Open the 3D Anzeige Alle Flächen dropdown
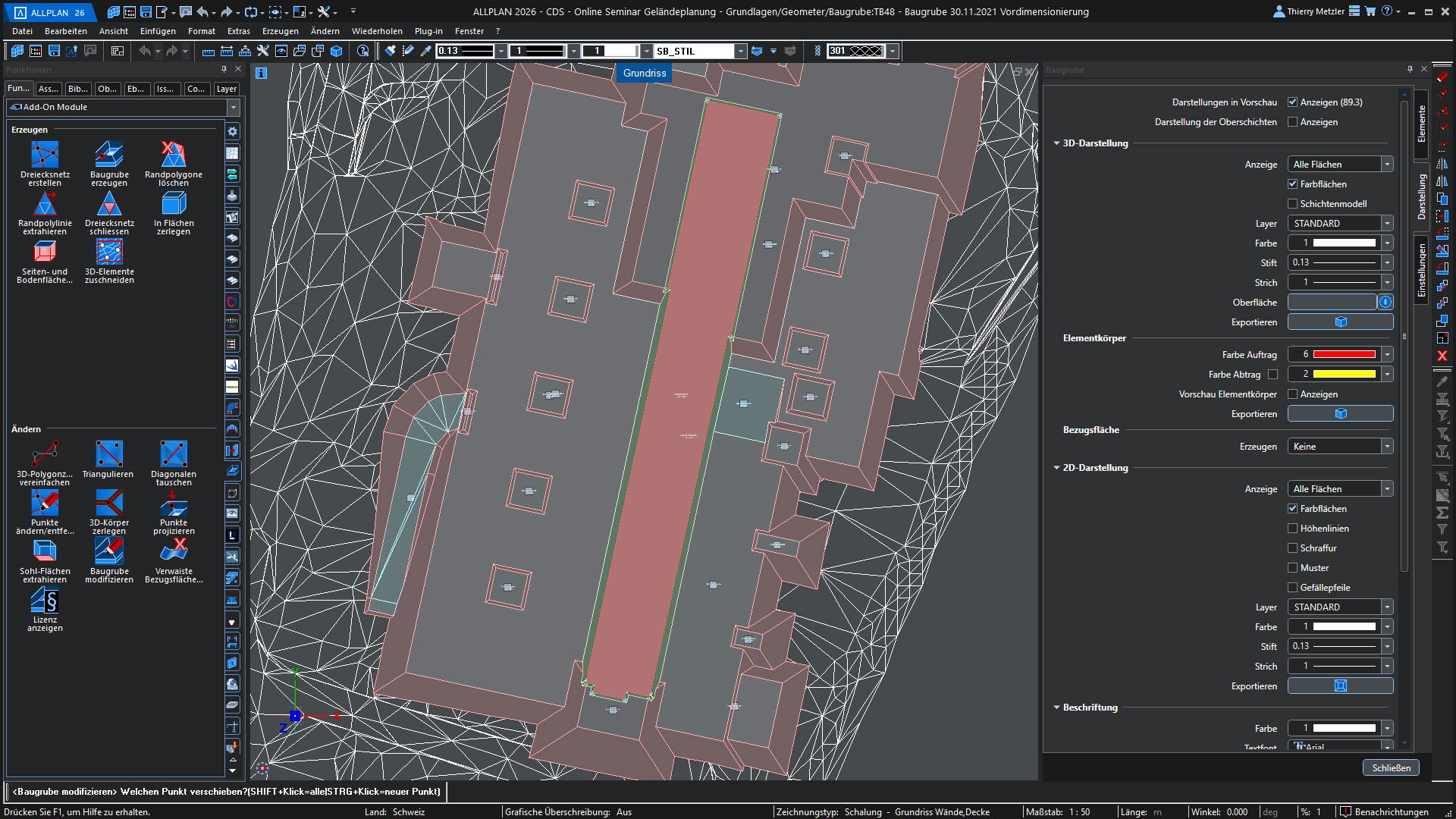The image size is (1456, 819). tap(1340, 165)
